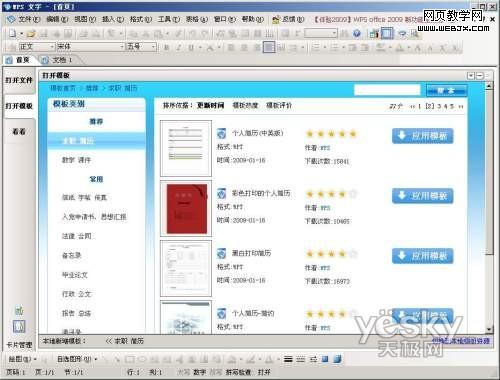Click the red 彩色打印的个人简历 template thumbnail
The width and height of the screenshot is (500, 380).
(186, 209)
